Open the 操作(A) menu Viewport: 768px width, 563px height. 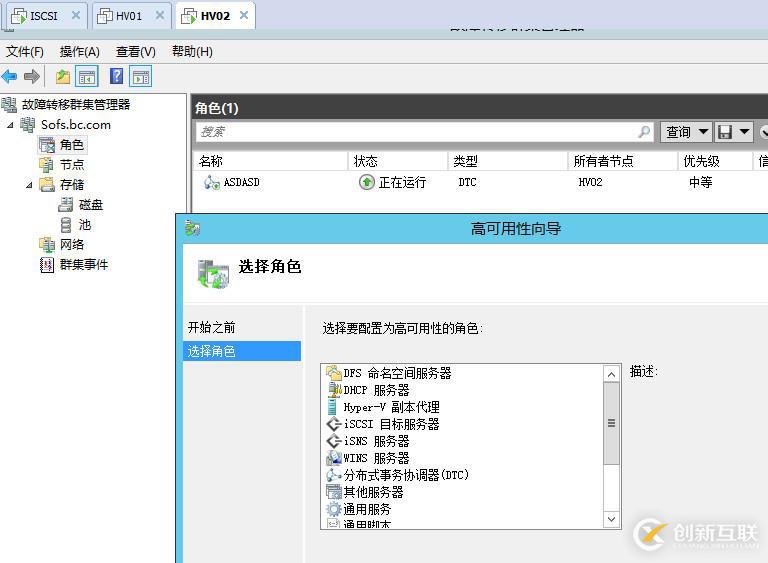tap(79, 51)
